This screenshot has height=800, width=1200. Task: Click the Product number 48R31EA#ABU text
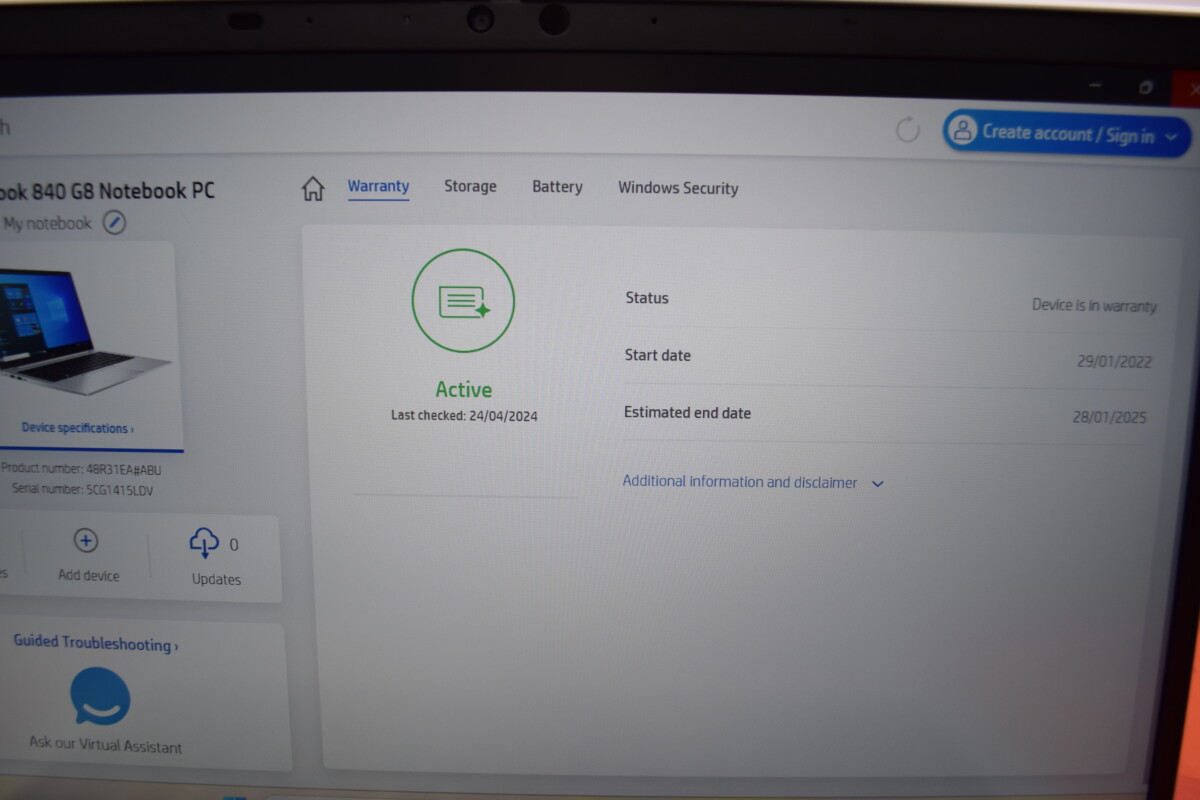pyautogui.click(x=81, y=469)
